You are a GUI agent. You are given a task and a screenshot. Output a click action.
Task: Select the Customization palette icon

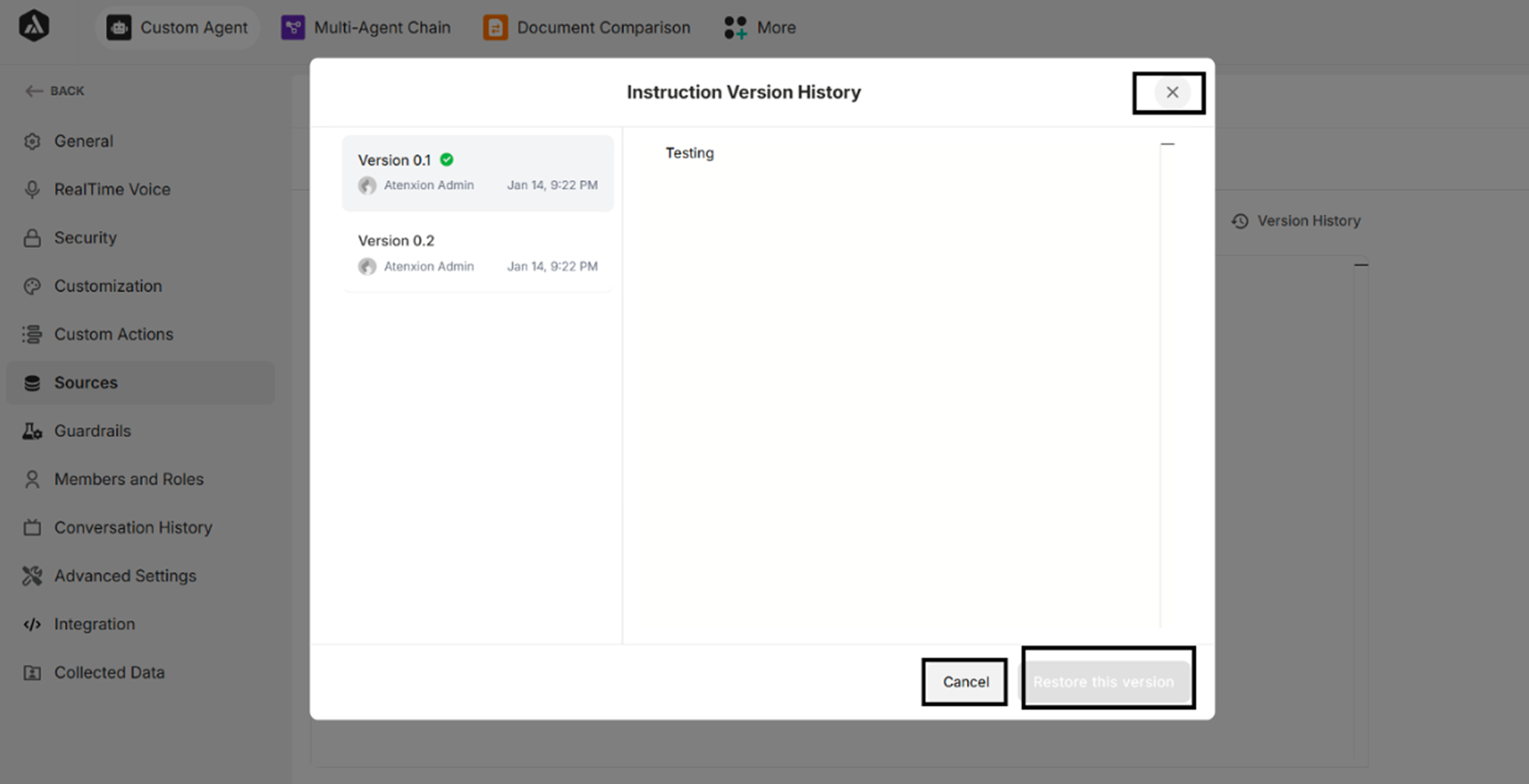click(x=32, y=286)
